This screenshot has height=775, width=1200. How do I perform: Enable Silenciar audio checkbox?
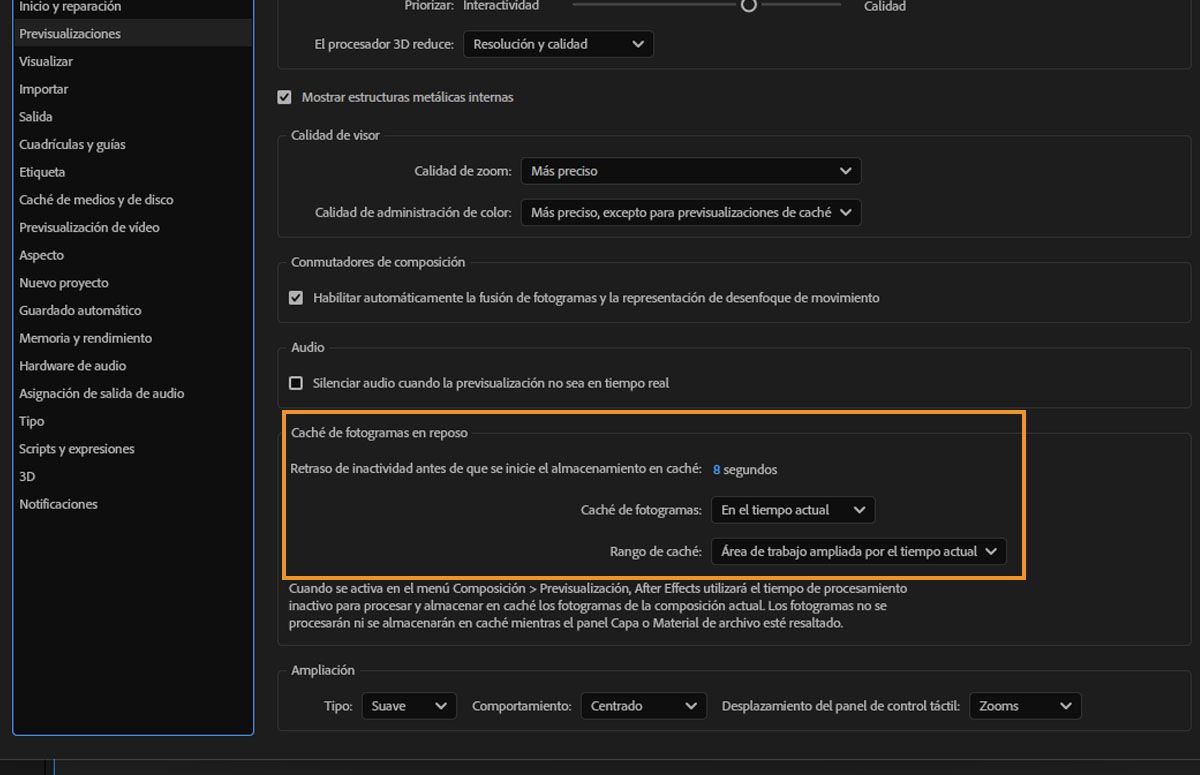296,383
